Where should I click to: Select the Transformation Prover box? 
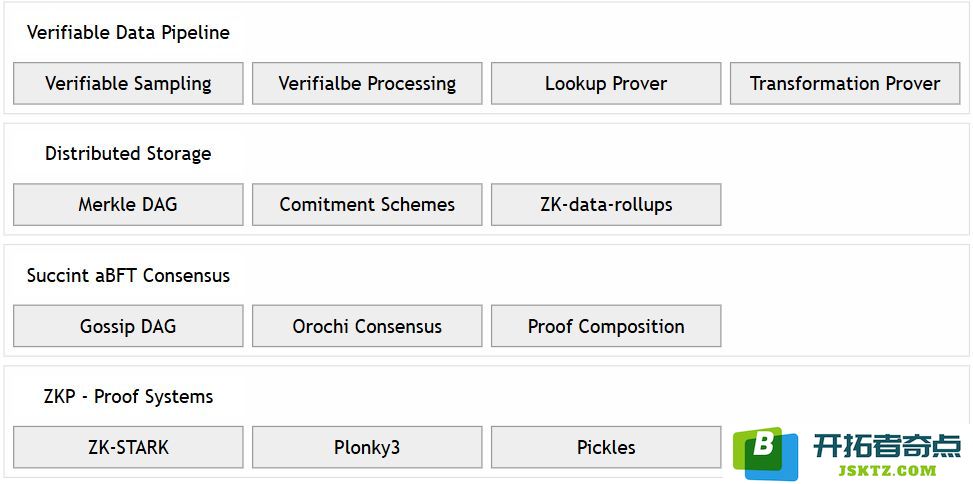[845, 83]
